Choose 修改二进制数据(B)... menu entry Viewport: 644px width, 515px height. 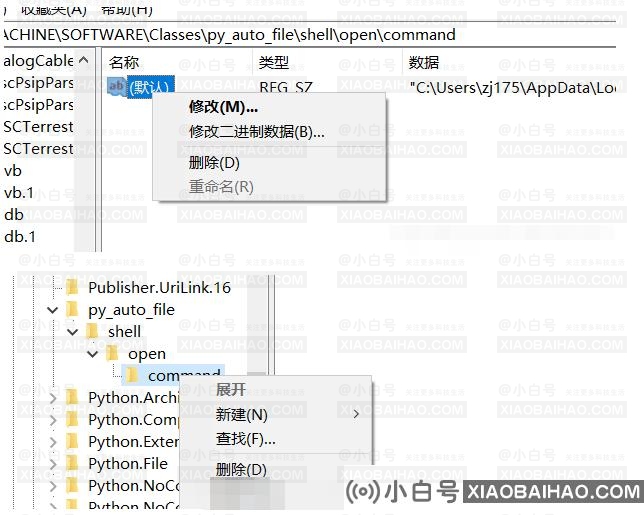(x=269, y=132)
